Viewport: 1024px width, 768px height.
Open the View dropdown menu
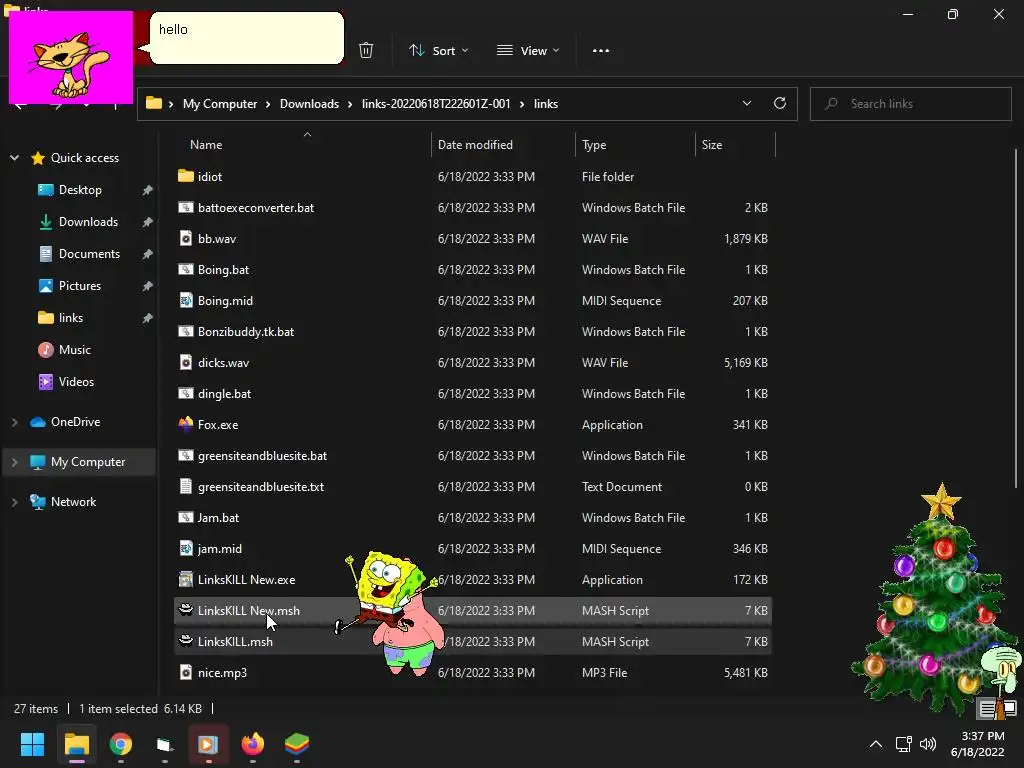coord(528,50)
